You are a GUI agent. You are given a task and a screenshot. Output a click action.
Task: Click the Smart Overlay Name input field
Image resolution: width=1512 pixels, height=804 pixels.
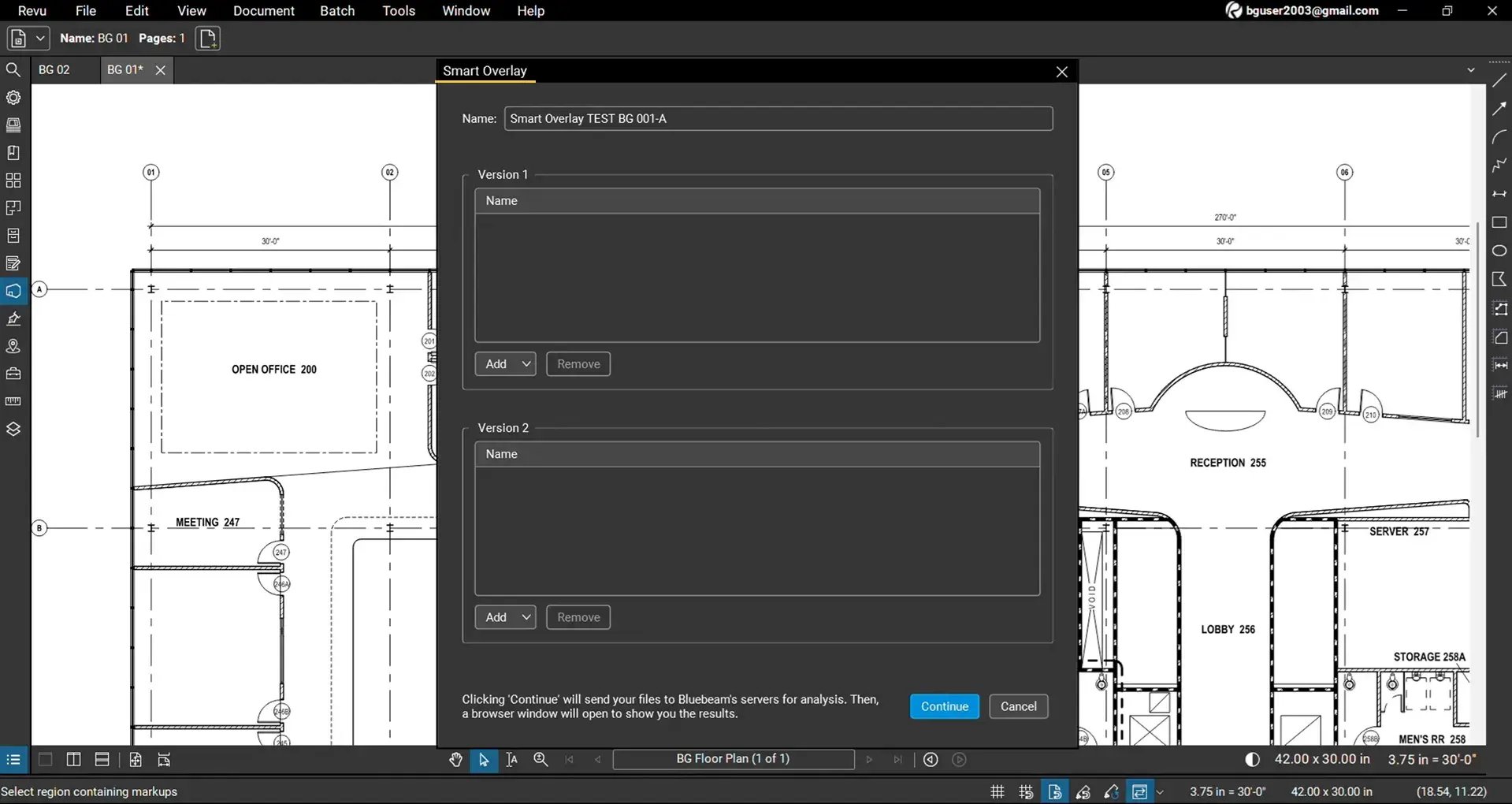coord(778,119)
